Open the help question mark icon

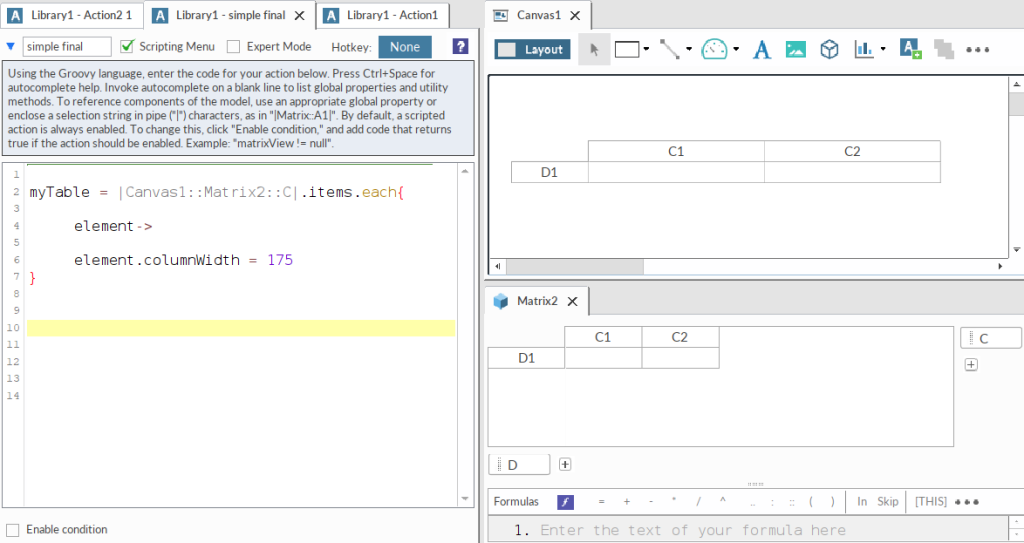click(x=460, y=47)
